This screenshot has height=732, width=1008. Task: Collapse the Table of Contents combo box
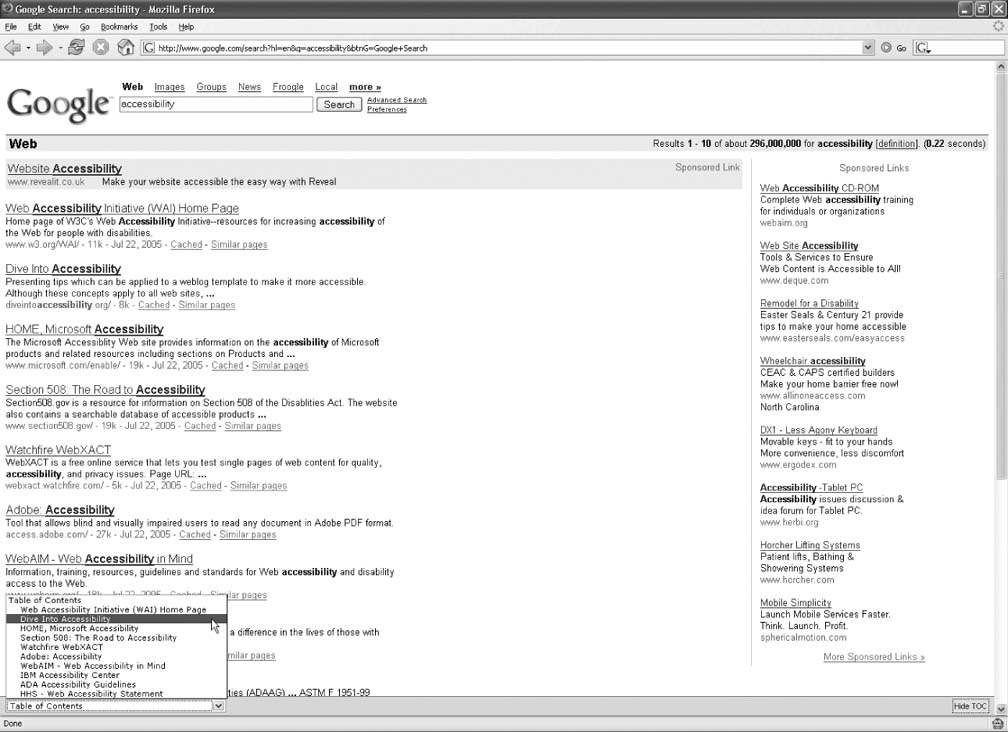(x=218, y=706)
